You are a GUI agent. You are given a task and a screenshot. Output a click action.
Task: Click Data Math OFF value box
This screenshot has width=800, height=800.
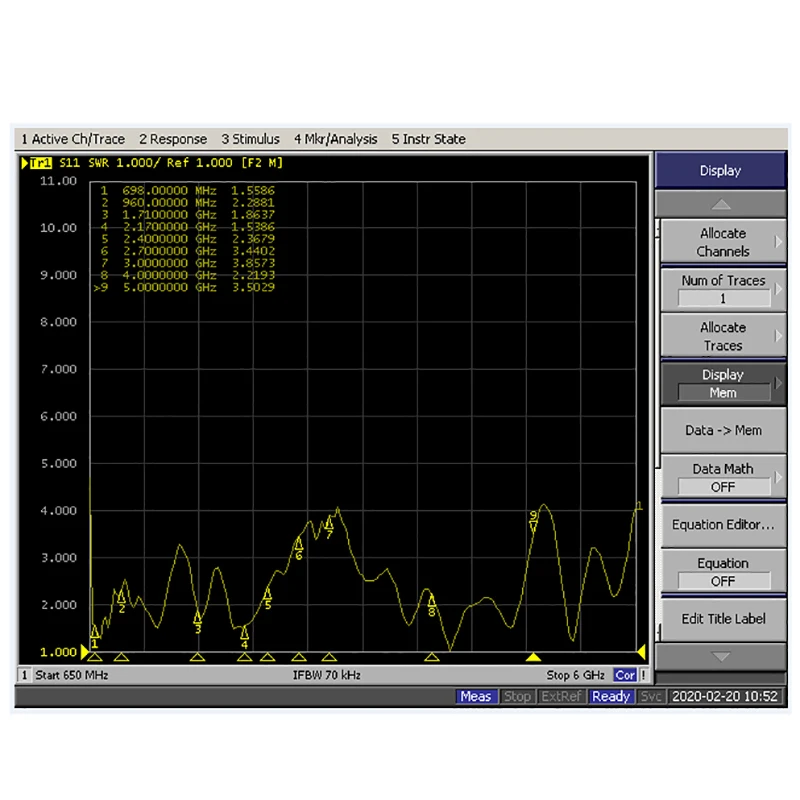click(723, 487)
